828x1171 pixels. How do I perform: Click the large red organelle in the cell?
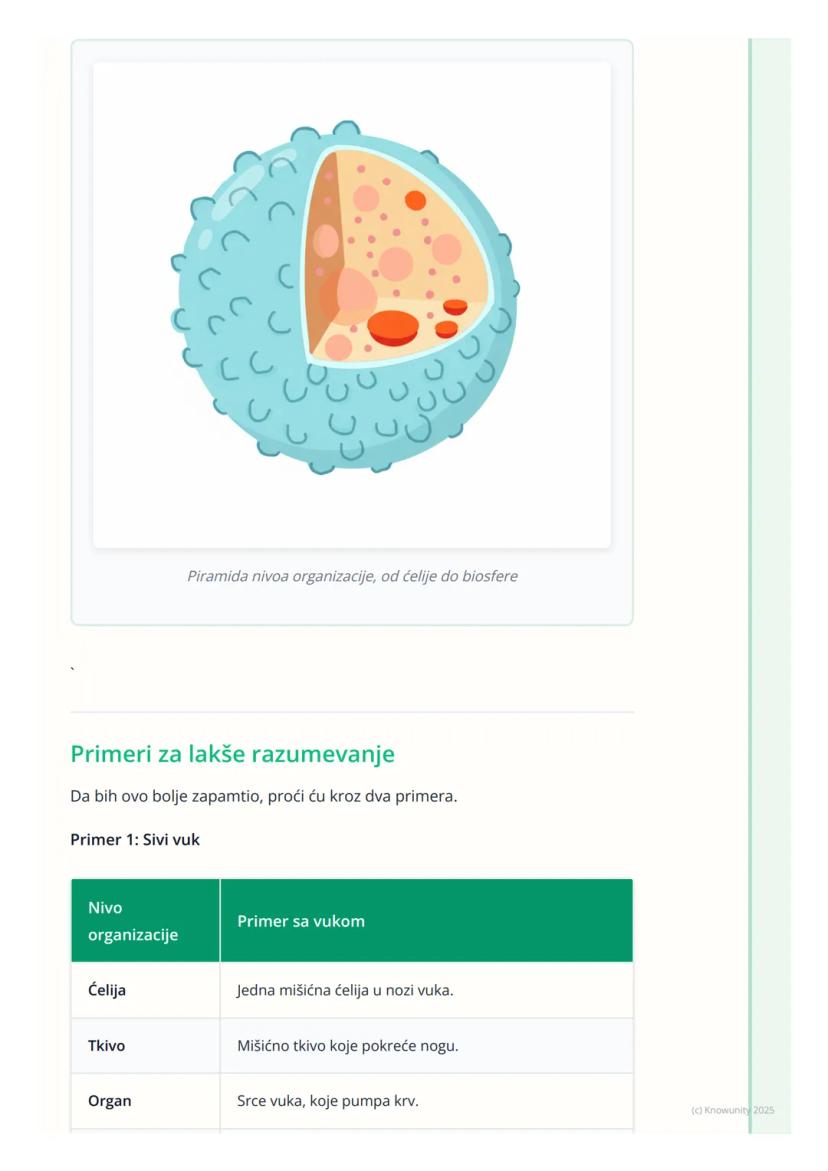392,326
